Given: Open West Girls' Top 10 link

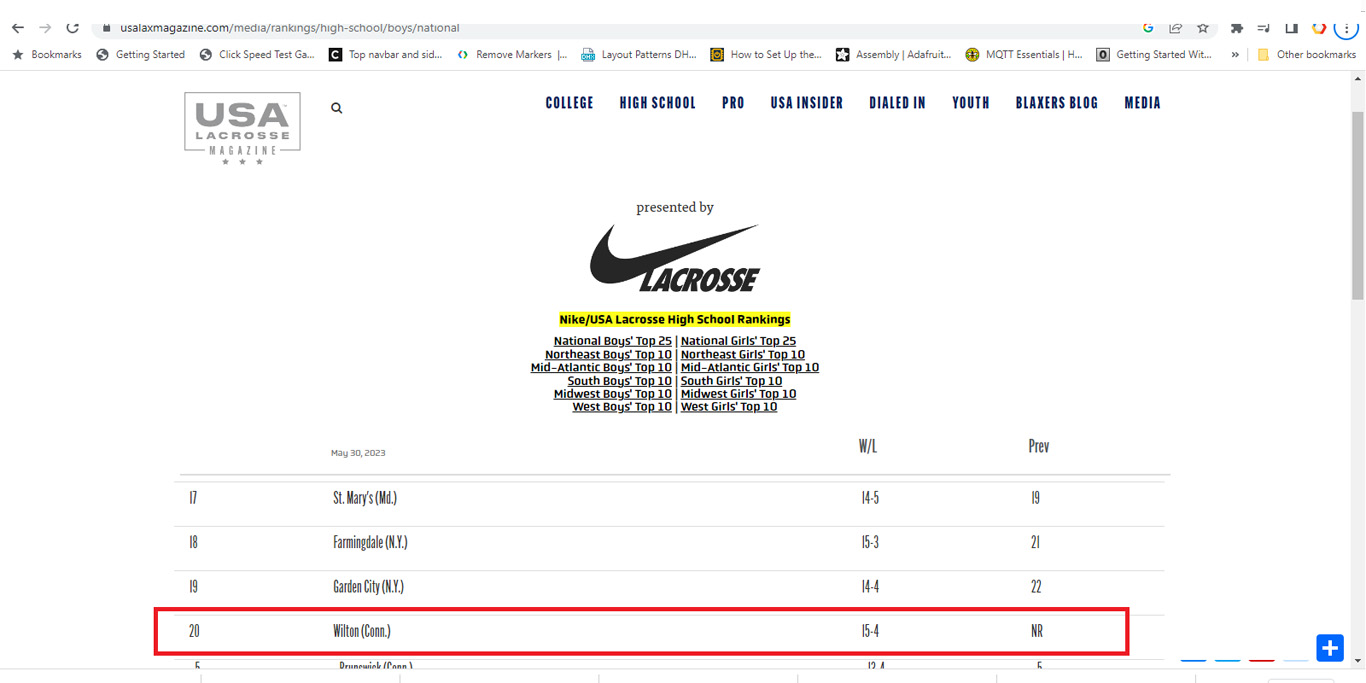Looking at the screenshot, I should 729,407.
